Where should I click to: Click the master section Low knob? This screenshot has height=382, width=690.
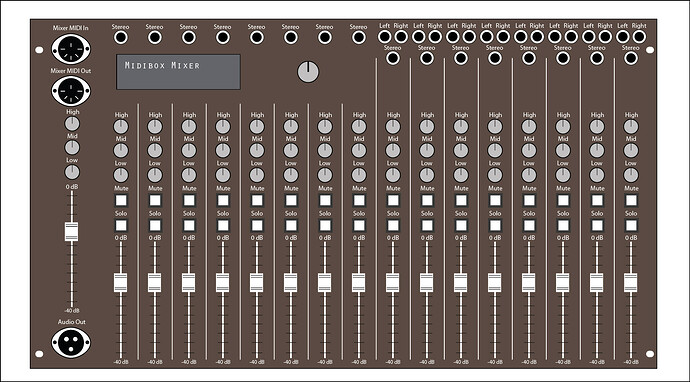72,172
